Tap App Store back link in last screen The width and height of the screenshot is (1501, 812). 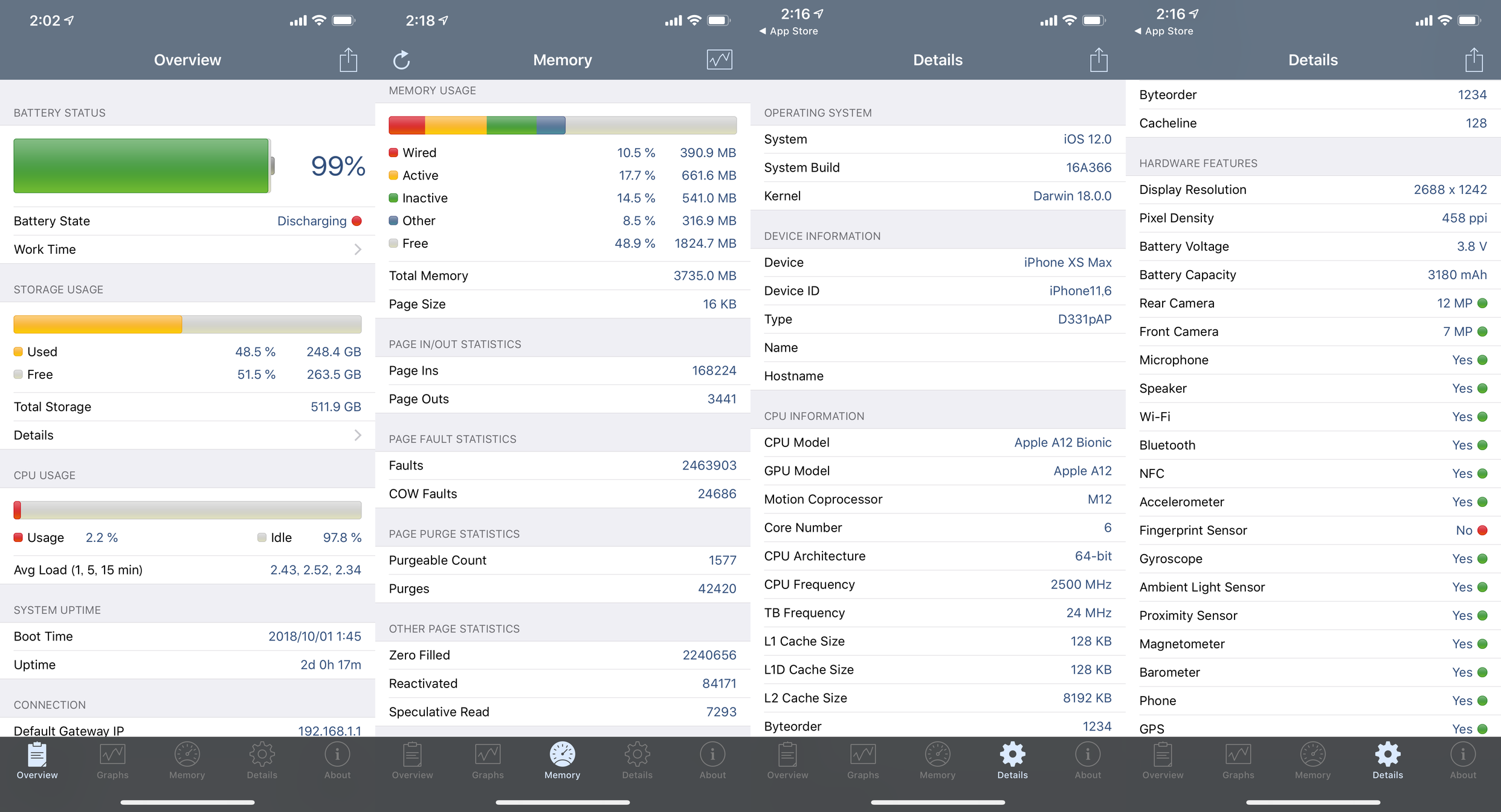[x=1164, y=31]
